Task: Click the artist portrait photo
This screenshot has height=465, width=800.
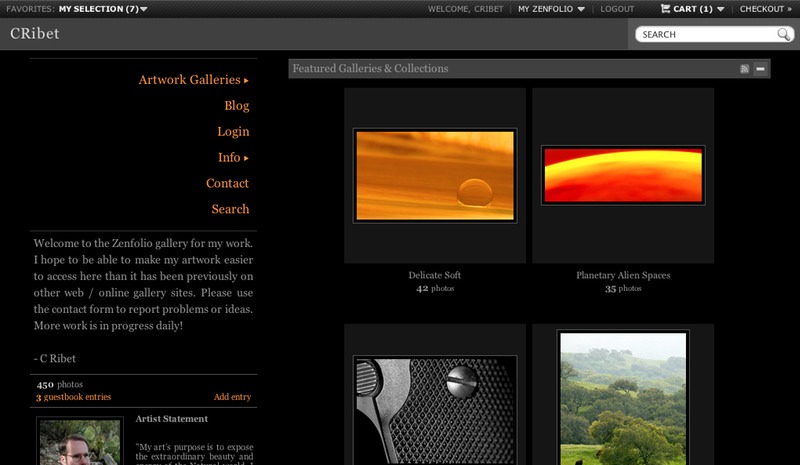Action: (x=80, y=442)
